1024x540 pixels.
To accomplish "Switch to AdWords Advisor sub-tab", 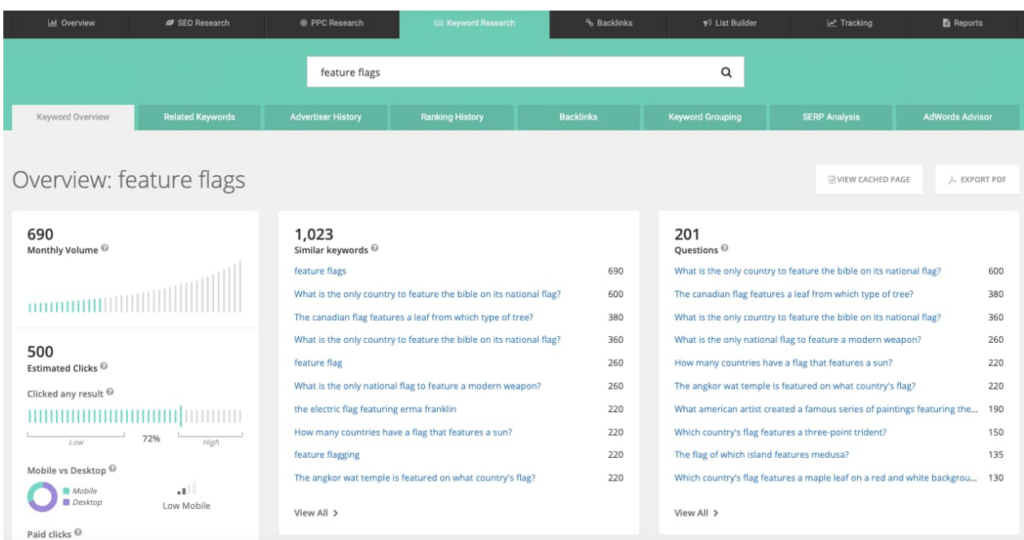I will (957, 118).
